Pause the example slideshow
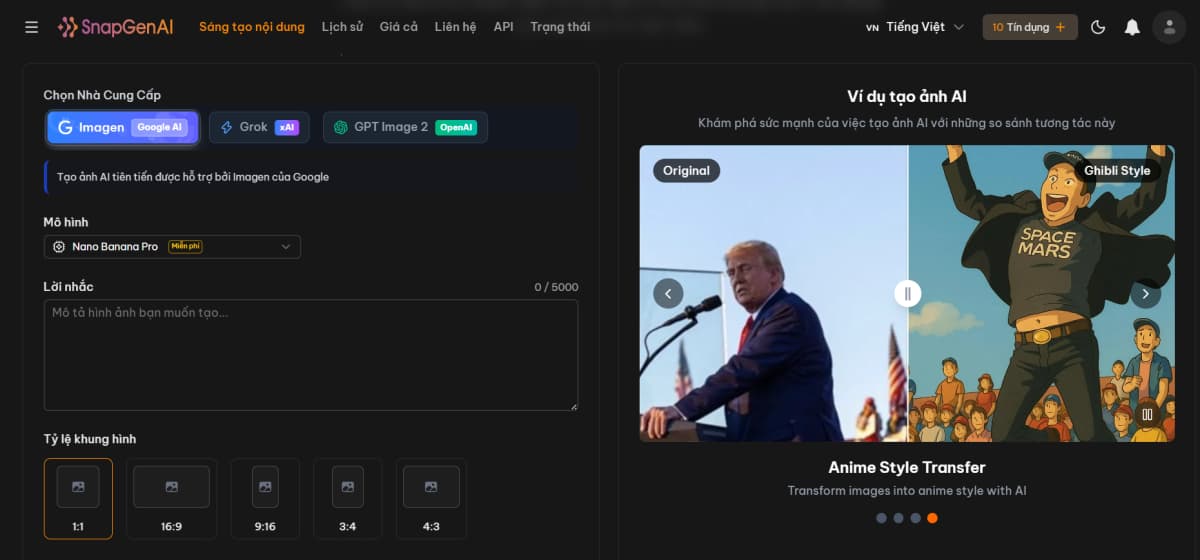1200x560 pixels. pyautogui.click(x=1147, y=414)
